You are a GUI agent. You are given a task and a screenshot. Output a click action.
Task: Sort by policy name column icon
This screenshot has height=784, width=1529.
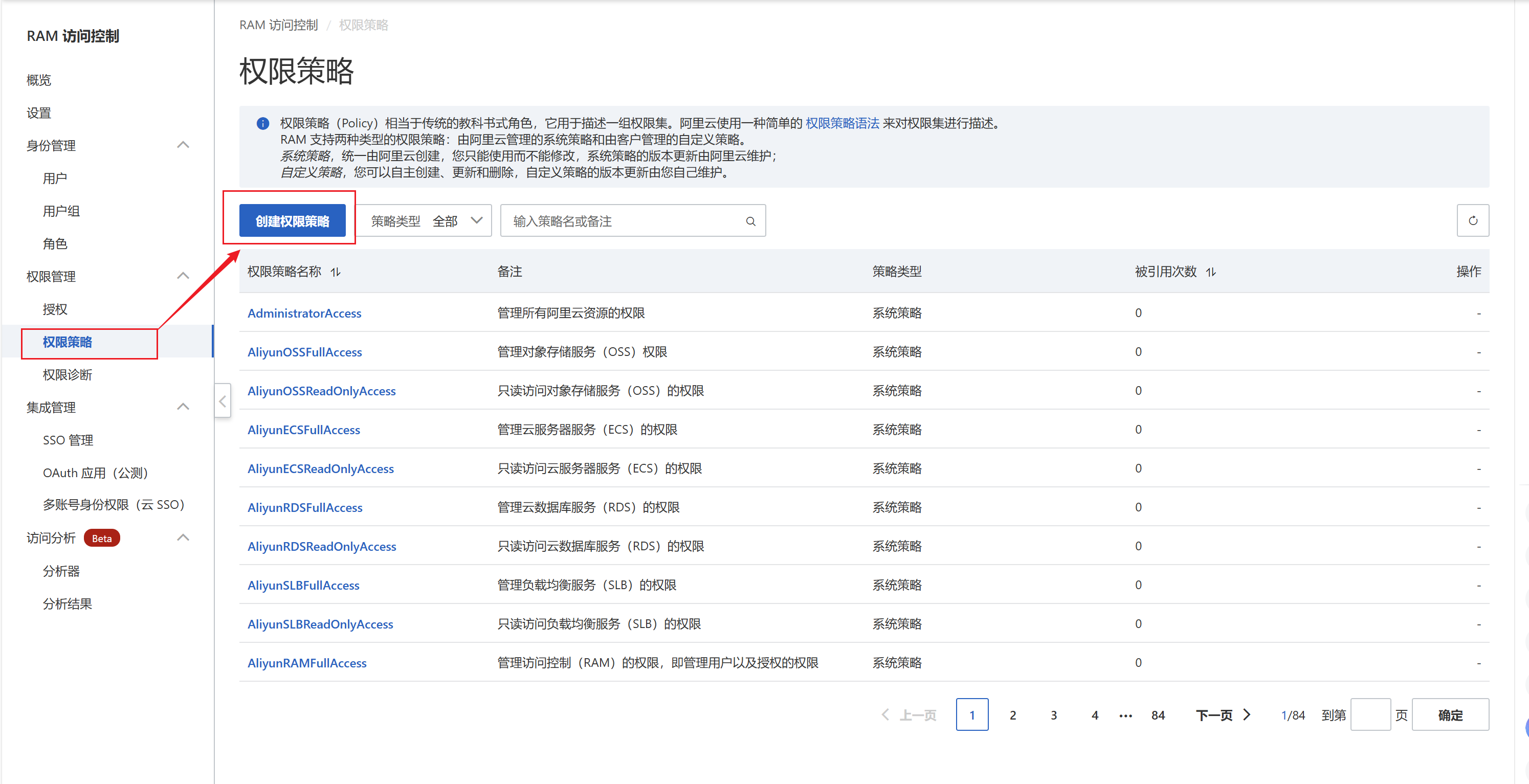tap(336, 272)
